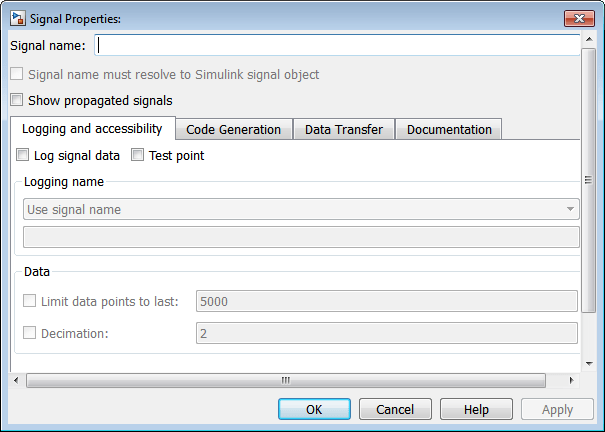Click the vertical scrollbar thumb

[x=588, y=180]
